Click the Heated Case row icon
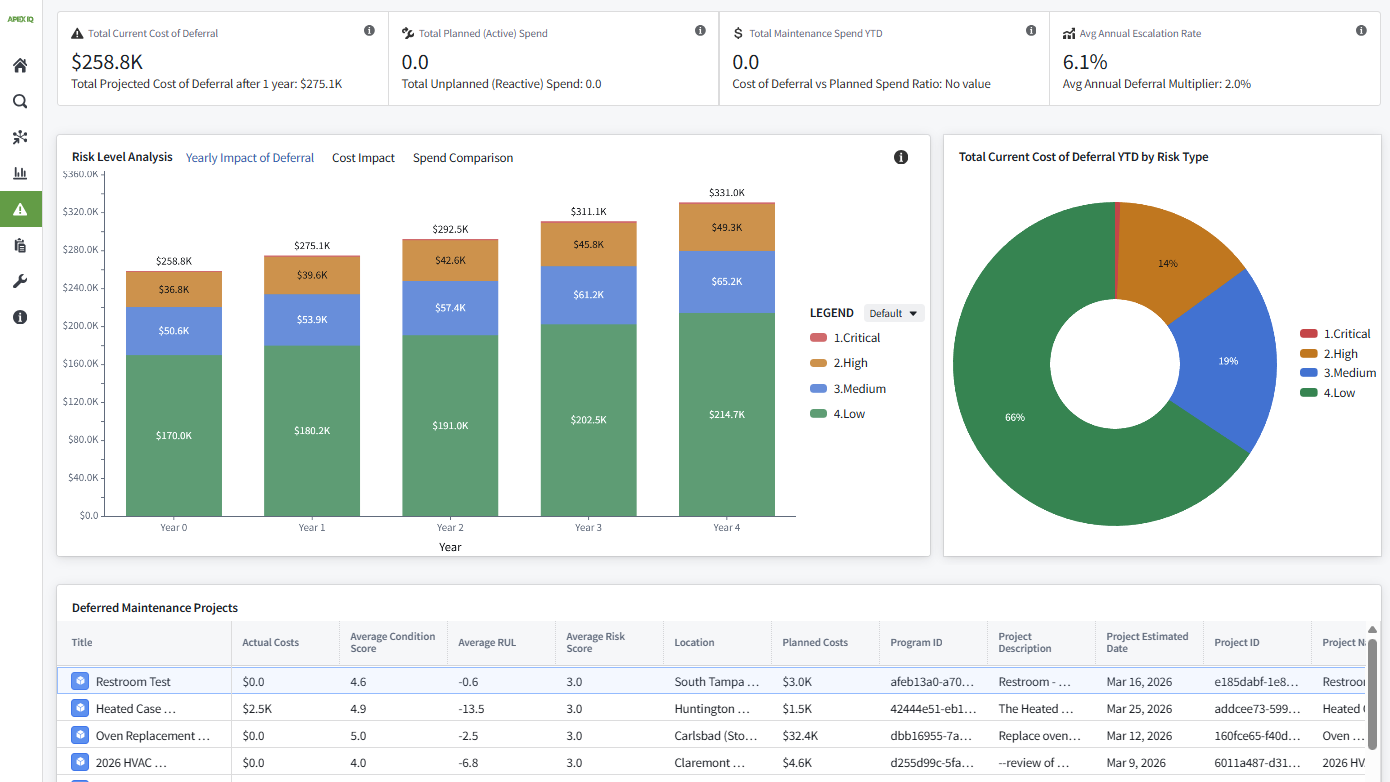The image size is (1390, 782). [80, 708]
